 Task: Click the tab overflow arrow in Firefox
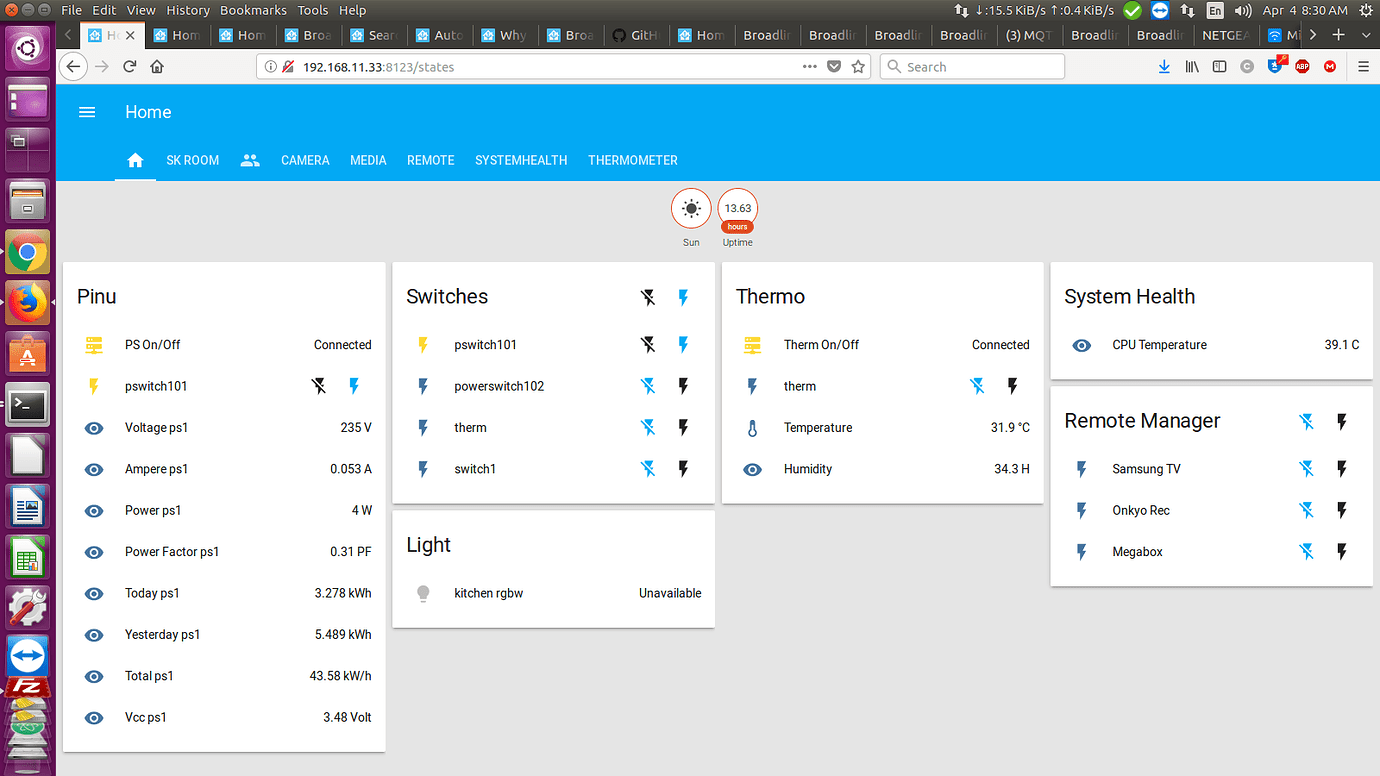coord(1313,33)
